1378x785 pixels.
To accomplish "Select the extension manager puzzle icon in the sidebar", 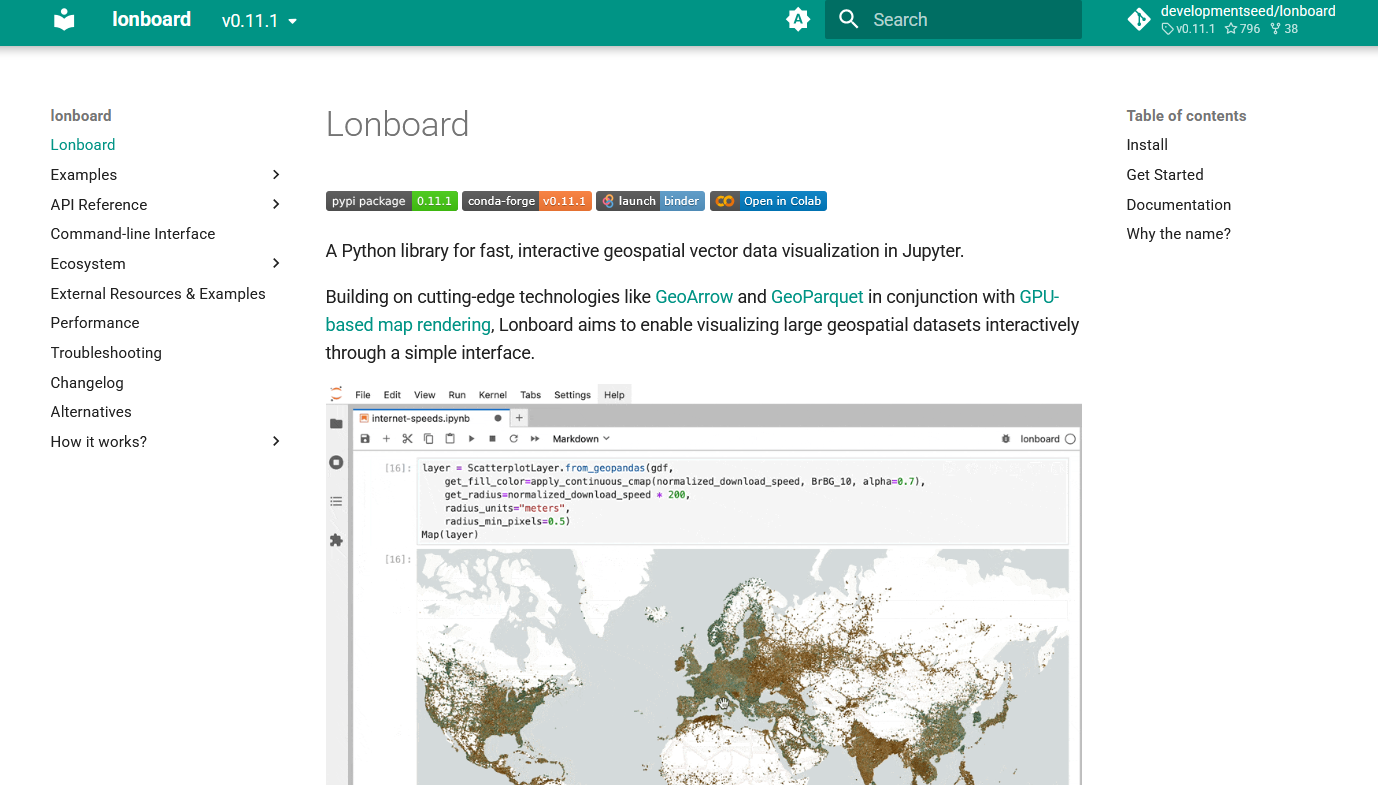I will click(336, 541).
